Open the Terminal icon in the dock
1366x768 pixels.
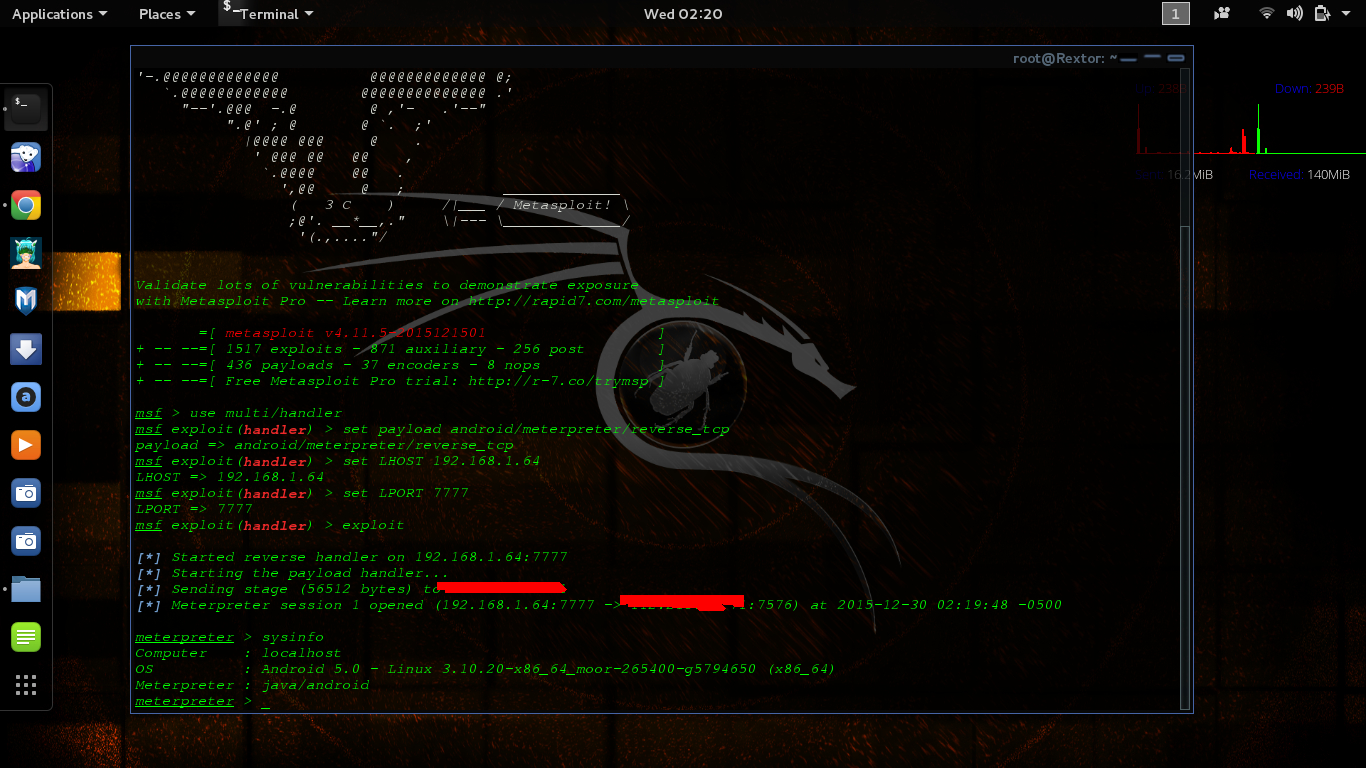pos(26,109)
